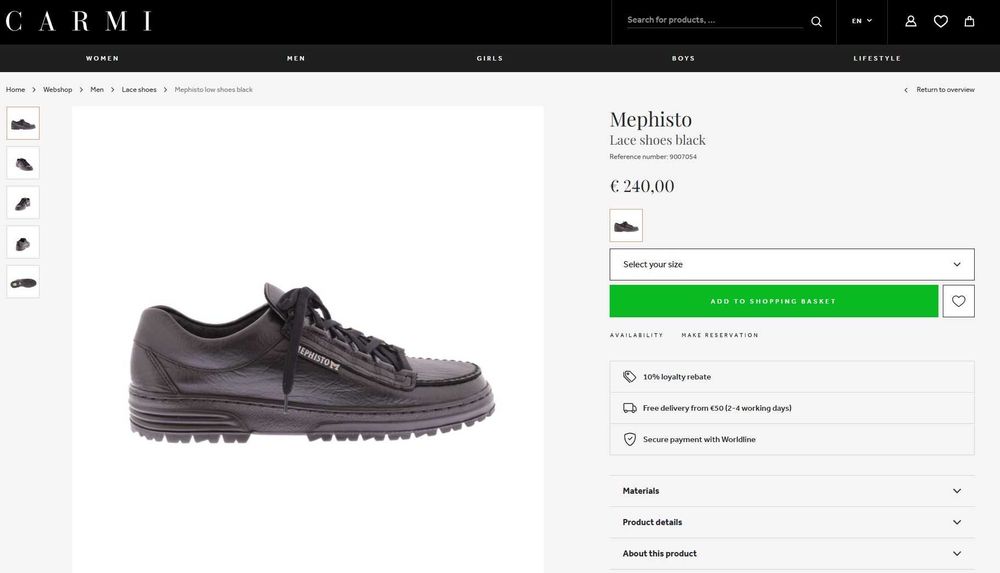Click Add to Shopping Basket button

click(773, 301)
